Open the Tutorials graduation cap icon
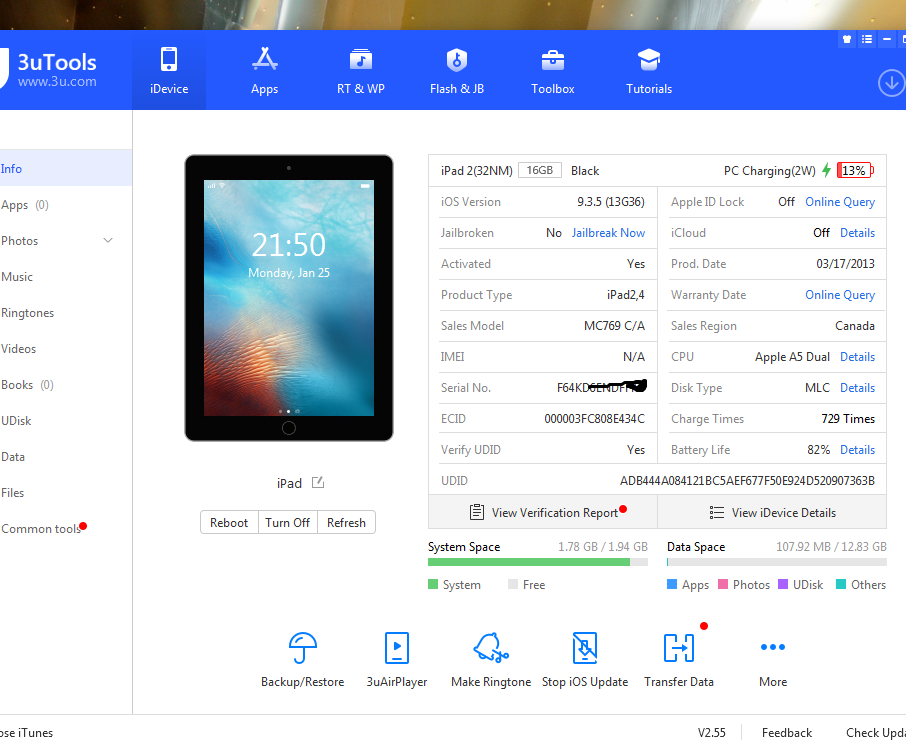Screen dimensions: 906x740 pos(649,60)
